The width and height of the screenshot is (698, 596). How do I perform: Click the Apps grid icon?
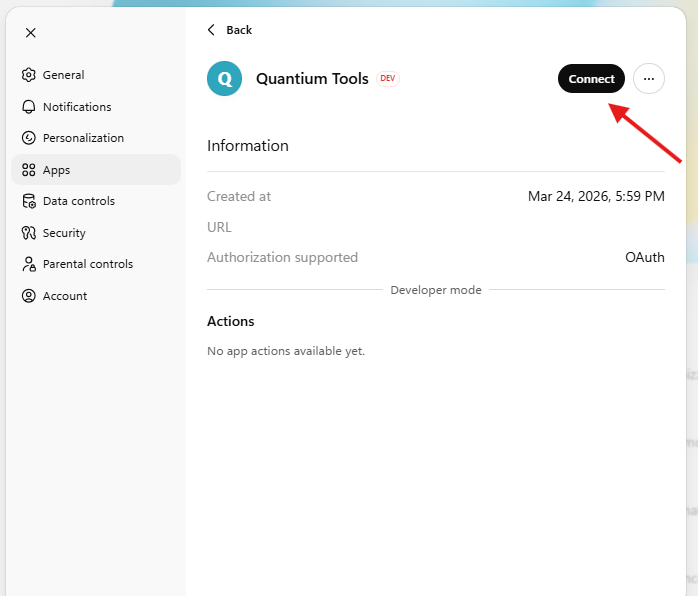pos(28,170)
